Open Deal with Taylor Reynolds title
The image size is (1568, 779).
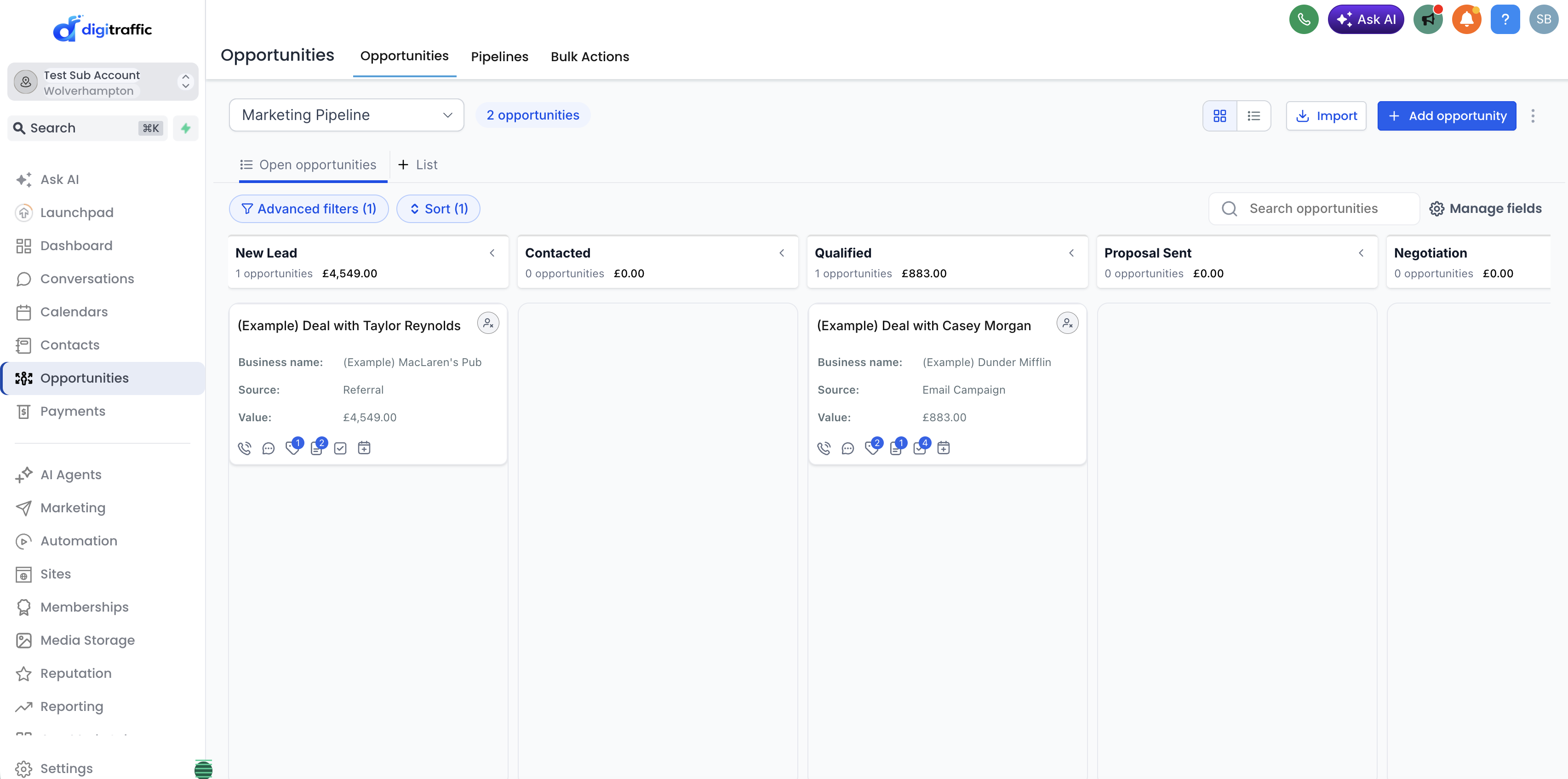tap(349, 326)
